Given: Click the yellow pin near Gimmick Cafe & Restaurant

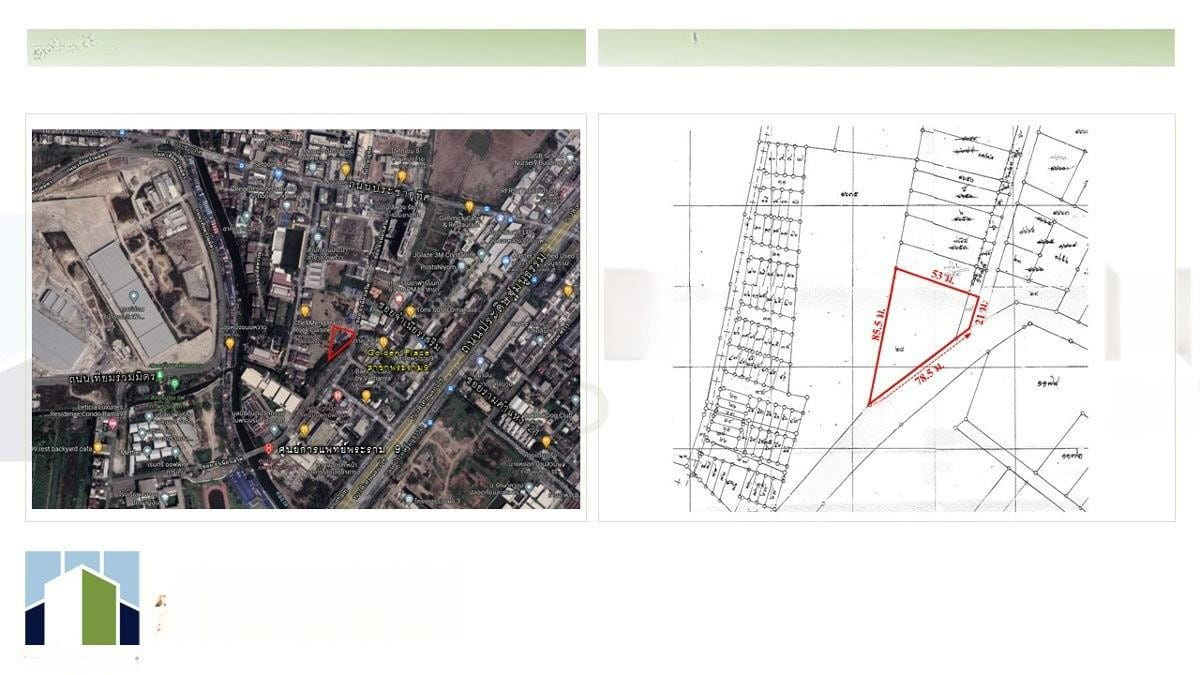Looking at the screenshot, I should tap(468, 207).
